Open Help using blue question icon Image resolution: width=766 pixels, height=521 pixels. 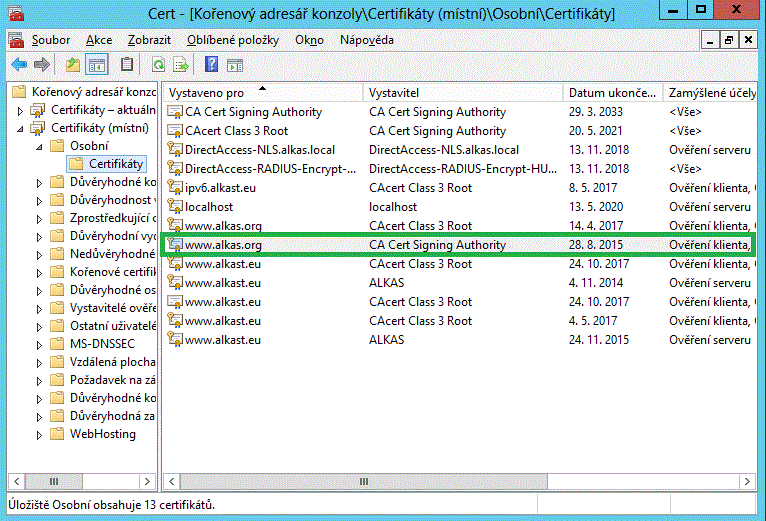pos(211,65)
